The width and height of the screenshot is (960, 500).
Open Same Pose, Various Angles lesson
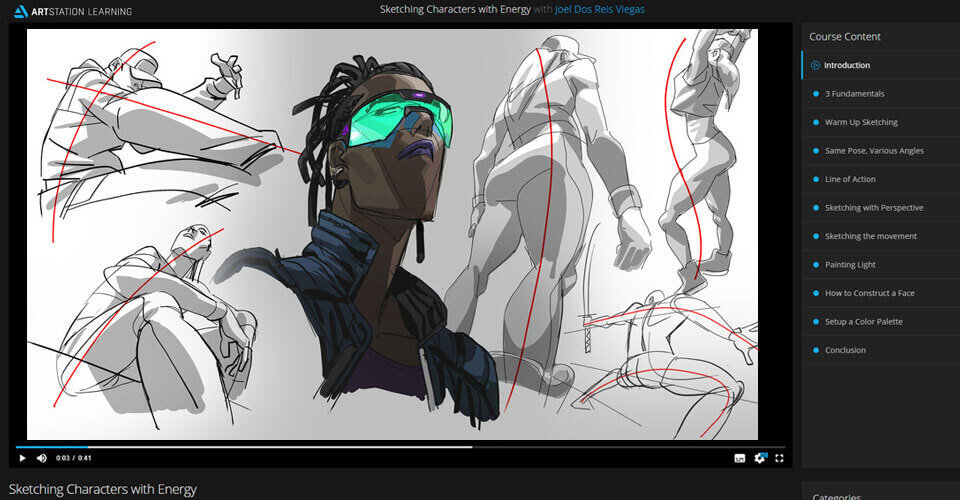tap(873, 151)
